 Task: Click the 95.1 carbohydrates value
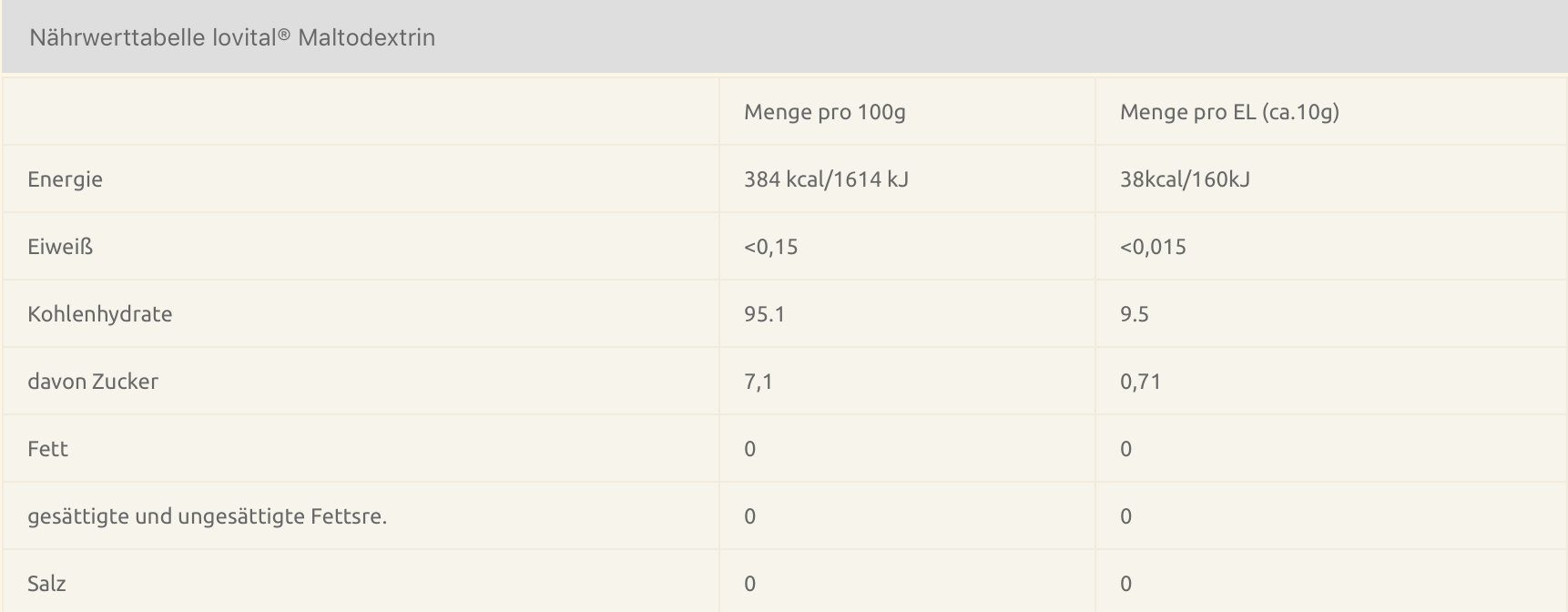click(x=764, y=314)
